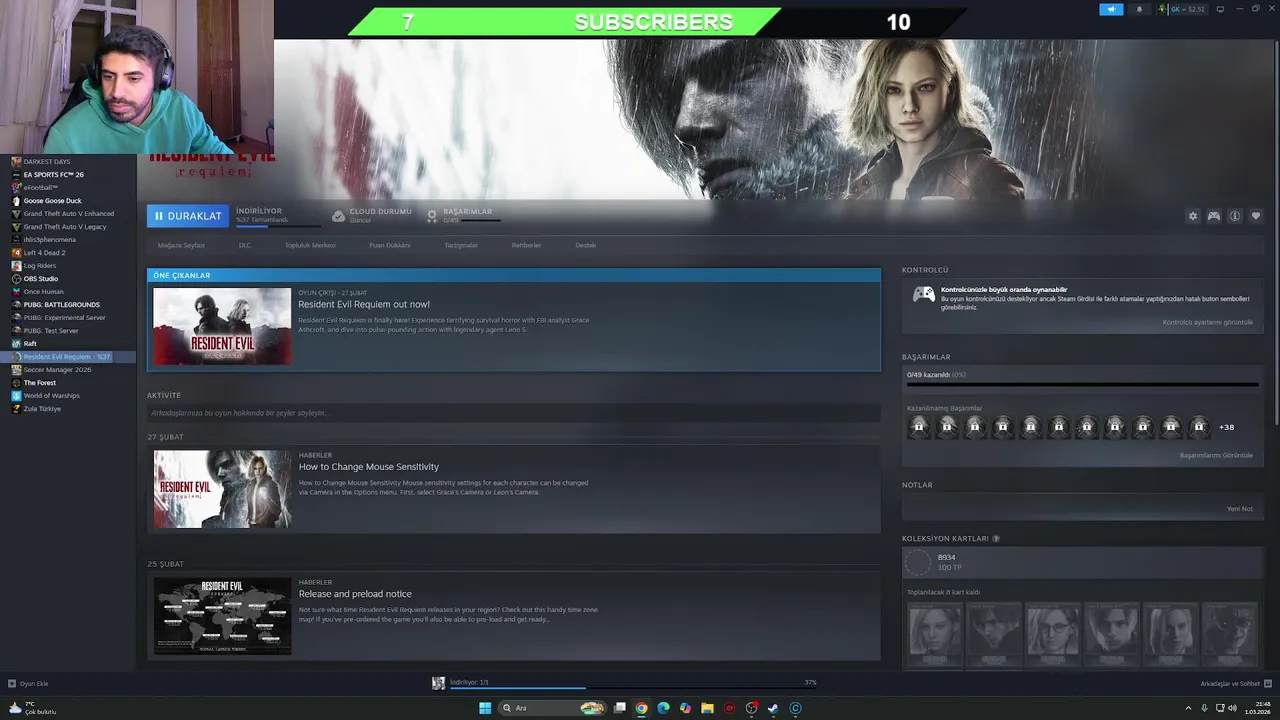Select Grand Theft Auto V Enhanced
The image size is (1280, 720).
68,213
